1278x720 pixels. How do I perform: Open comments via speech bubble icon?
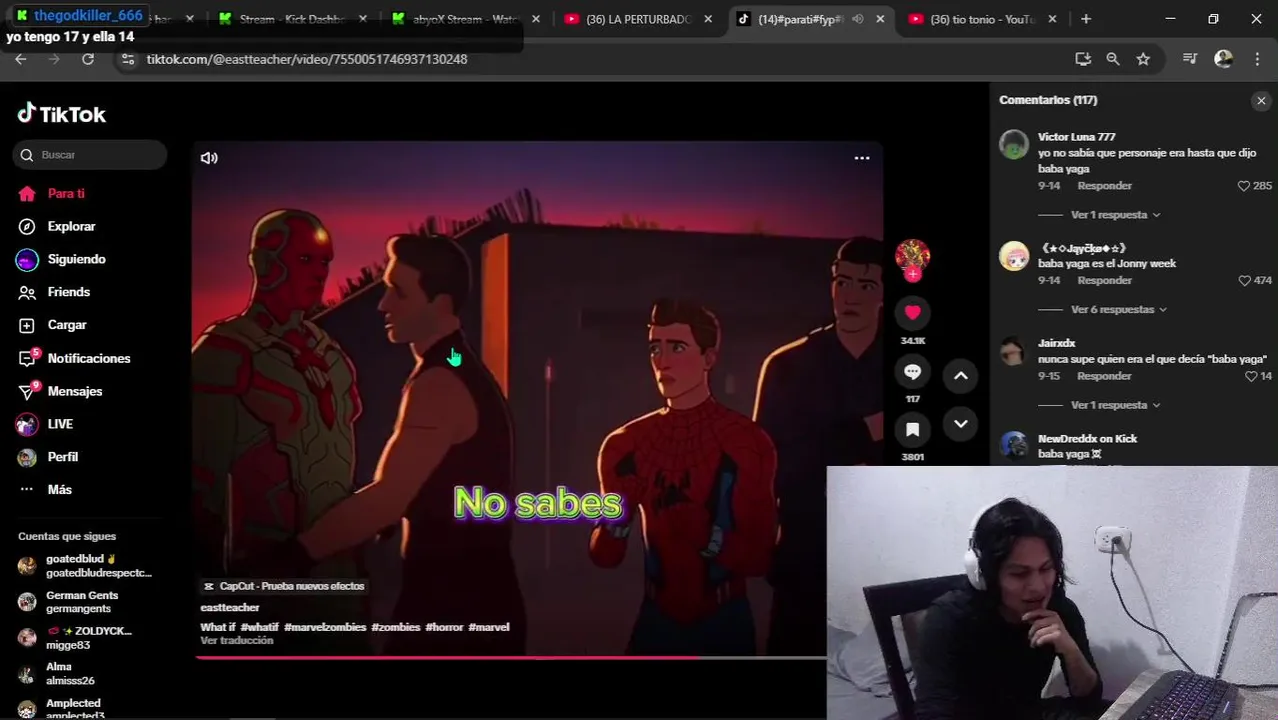[912, 372]
